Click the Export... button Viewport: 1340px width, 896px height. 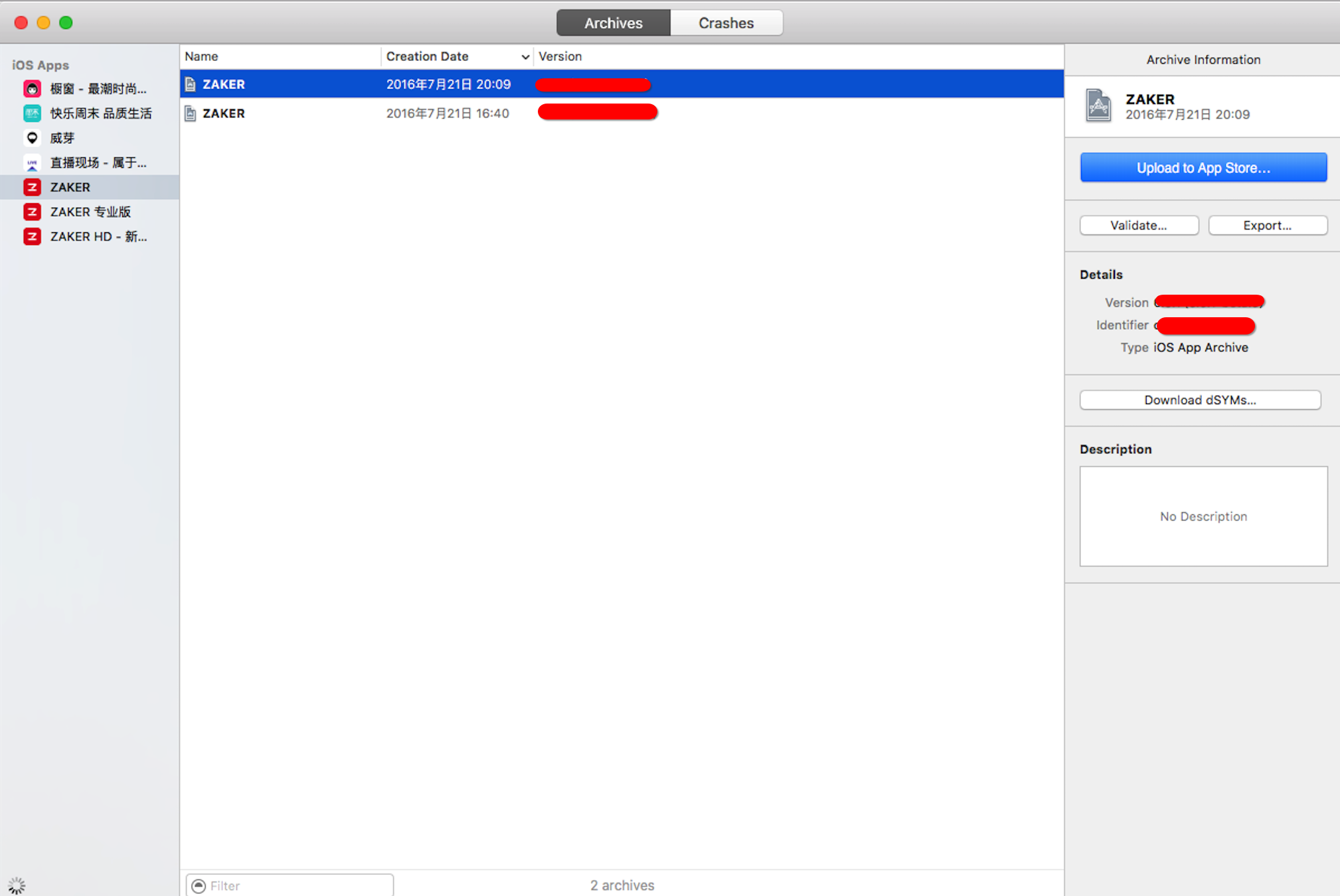tap(1268, 226)
